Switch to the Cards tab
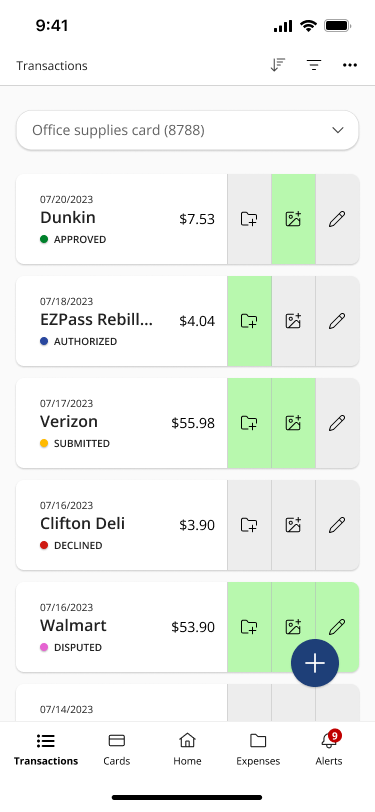 (x=117, y=749)
